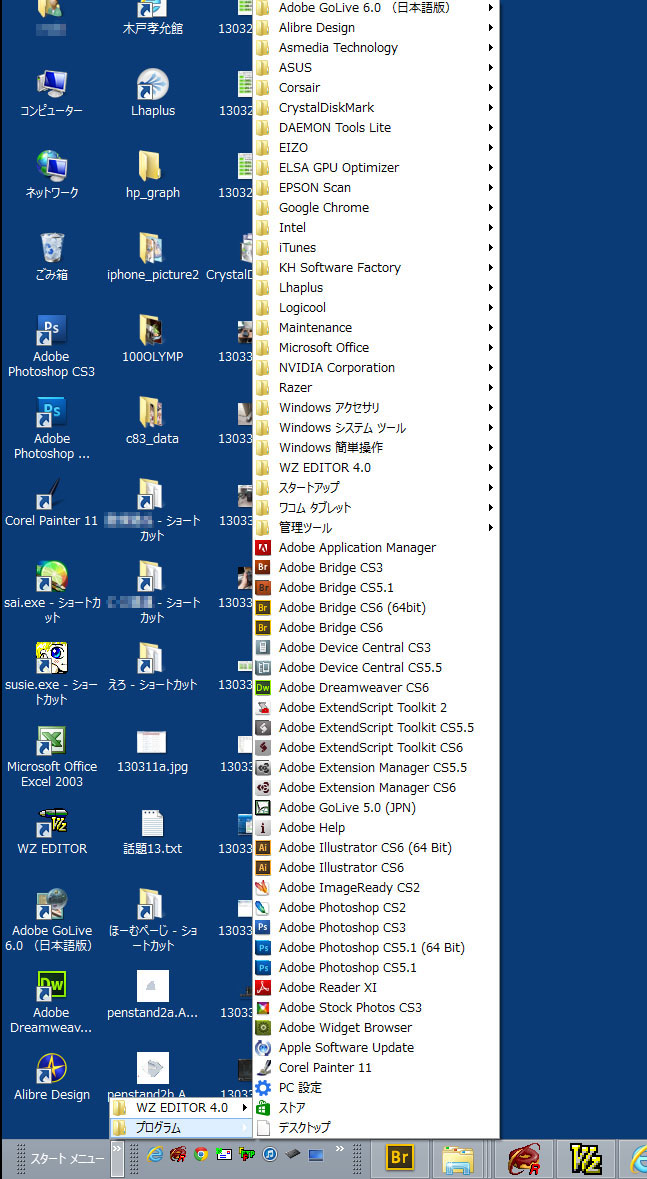Launch Corel Painter 11 from the menu

tap(376, 1068)
